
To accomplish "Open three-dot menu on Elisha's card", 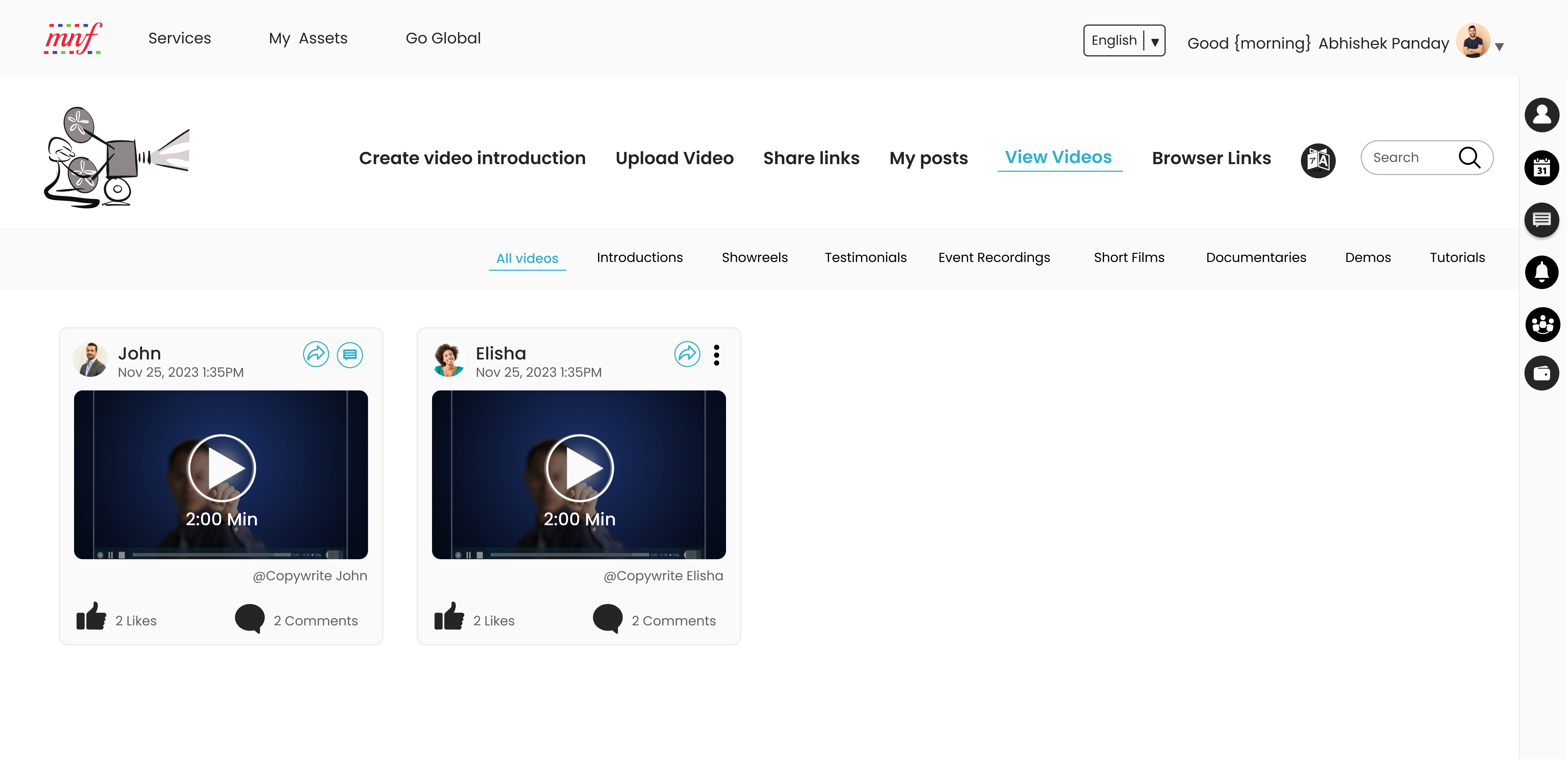I will (x=716, y=355).
